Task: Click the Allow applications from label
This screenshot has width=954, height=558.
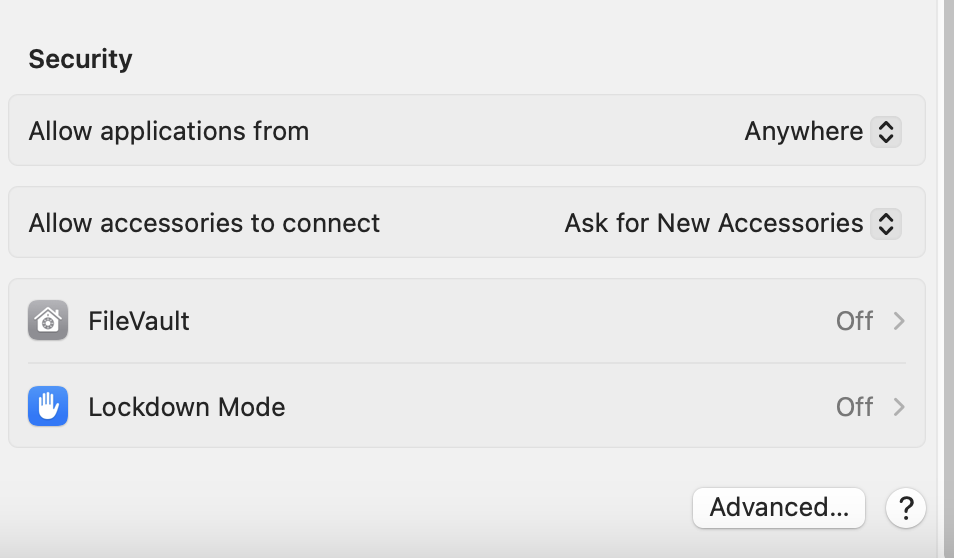Action: 169,132
